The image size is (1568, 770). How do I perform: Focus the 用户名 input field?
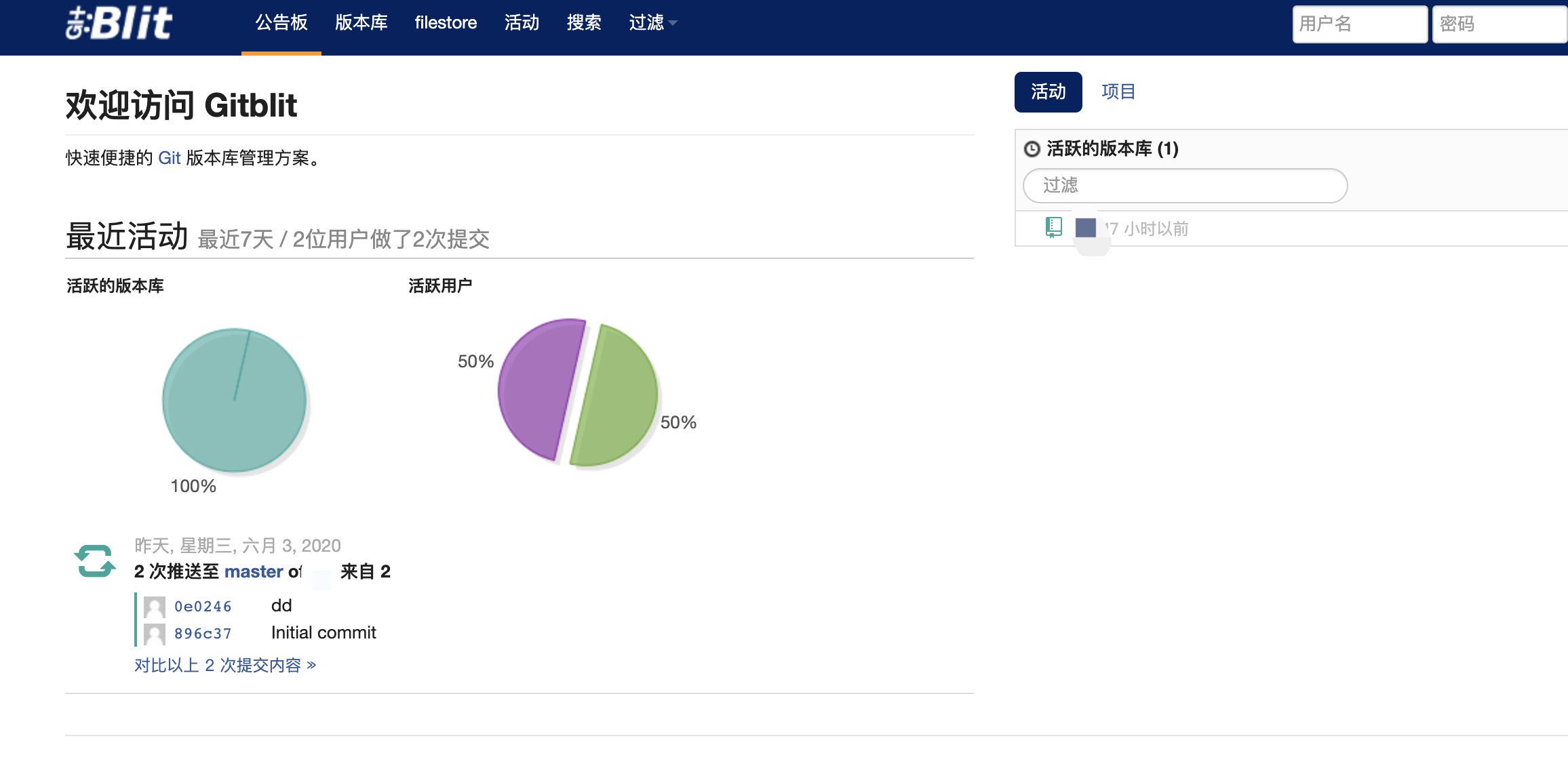click(x=1360, y=24)
